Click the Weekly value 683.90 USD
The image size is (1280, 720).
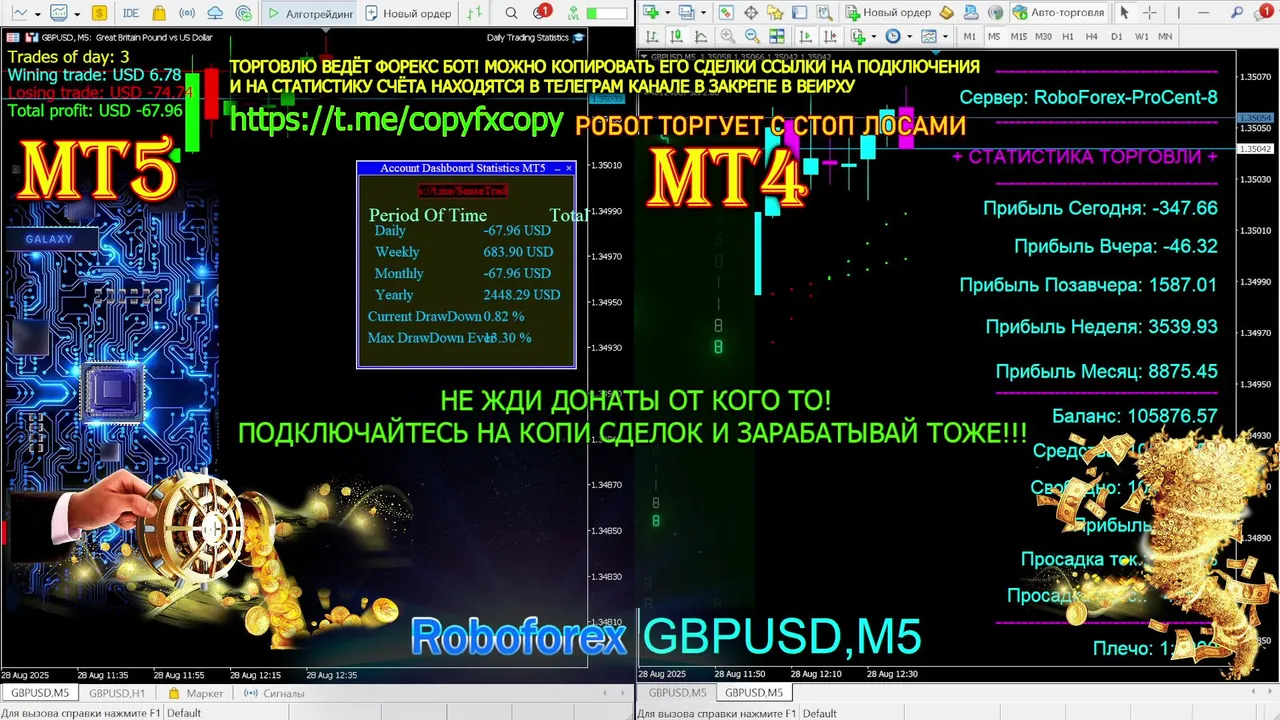(518, 252)
